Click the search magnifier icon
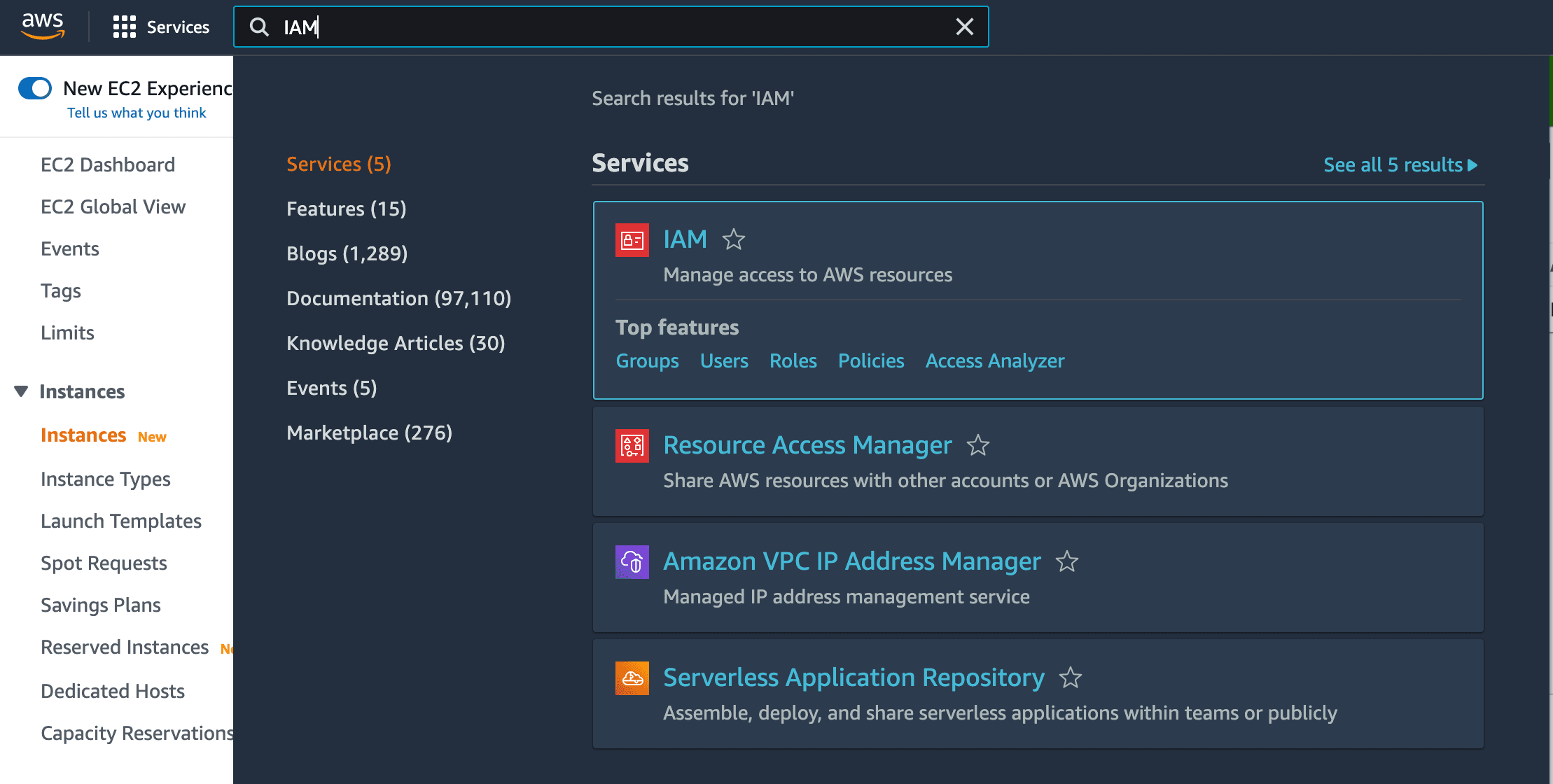 coord(259,27)
